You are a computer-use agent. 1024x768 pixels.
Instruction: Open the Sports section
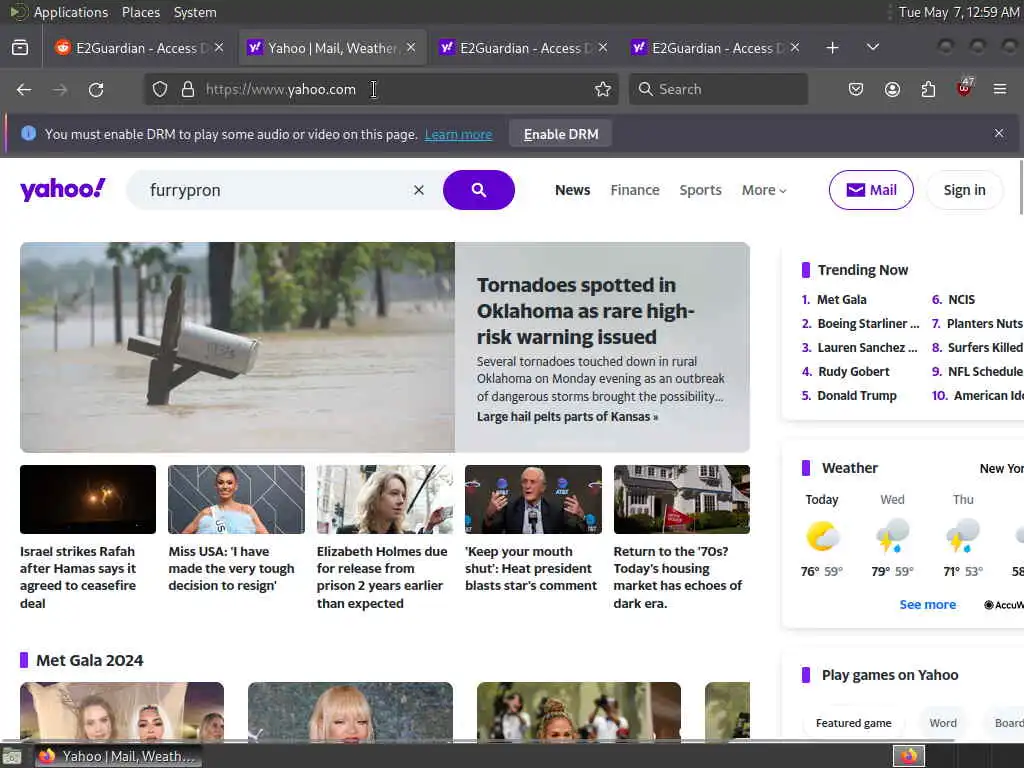coord(700,190)
